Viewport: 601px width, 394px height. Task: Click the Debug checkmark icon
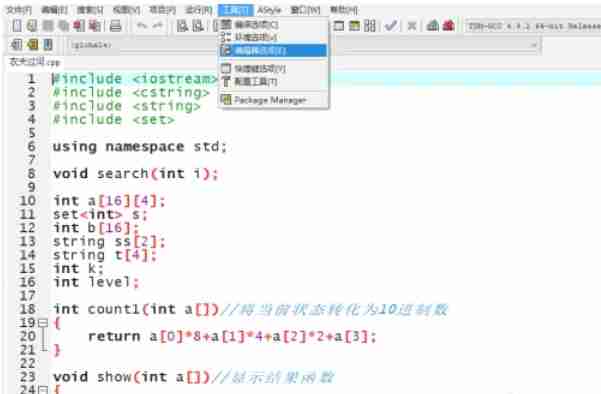(391, 26)
